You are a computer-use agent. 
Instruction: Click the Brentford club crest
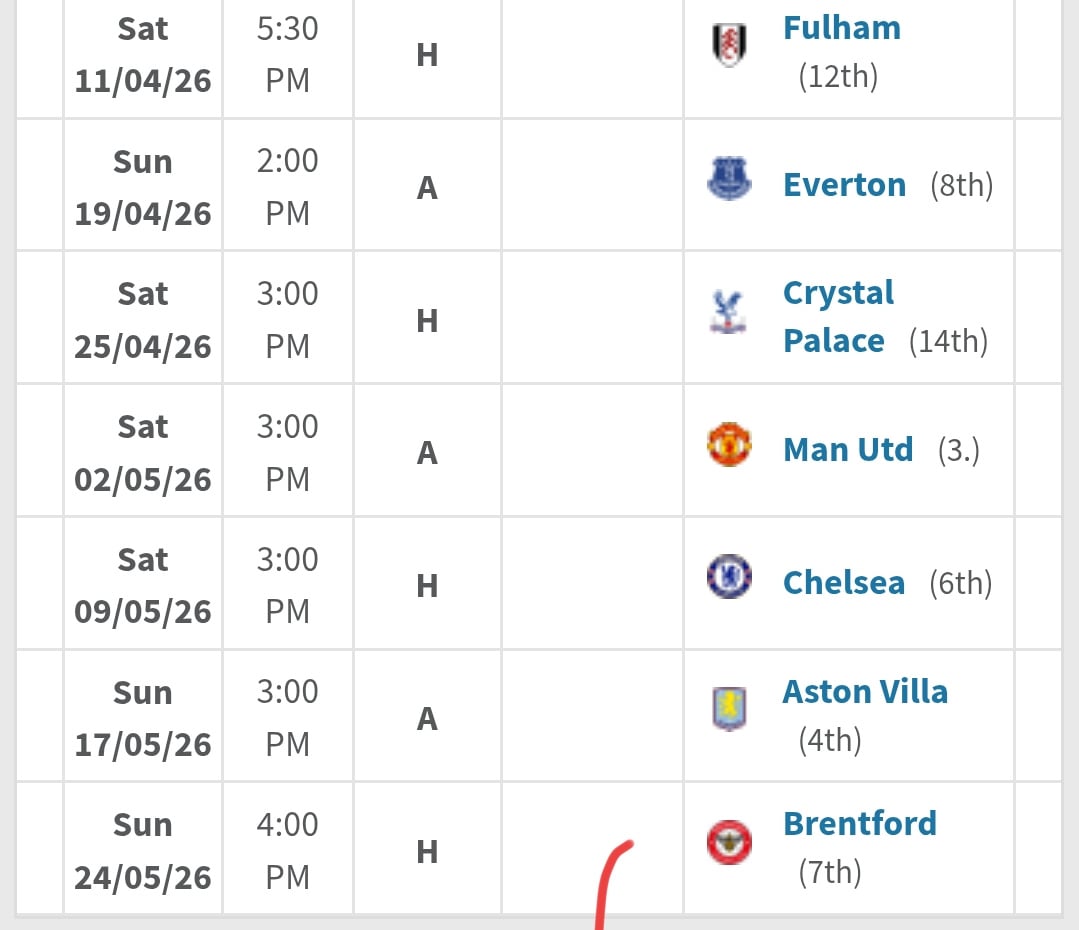729,842
